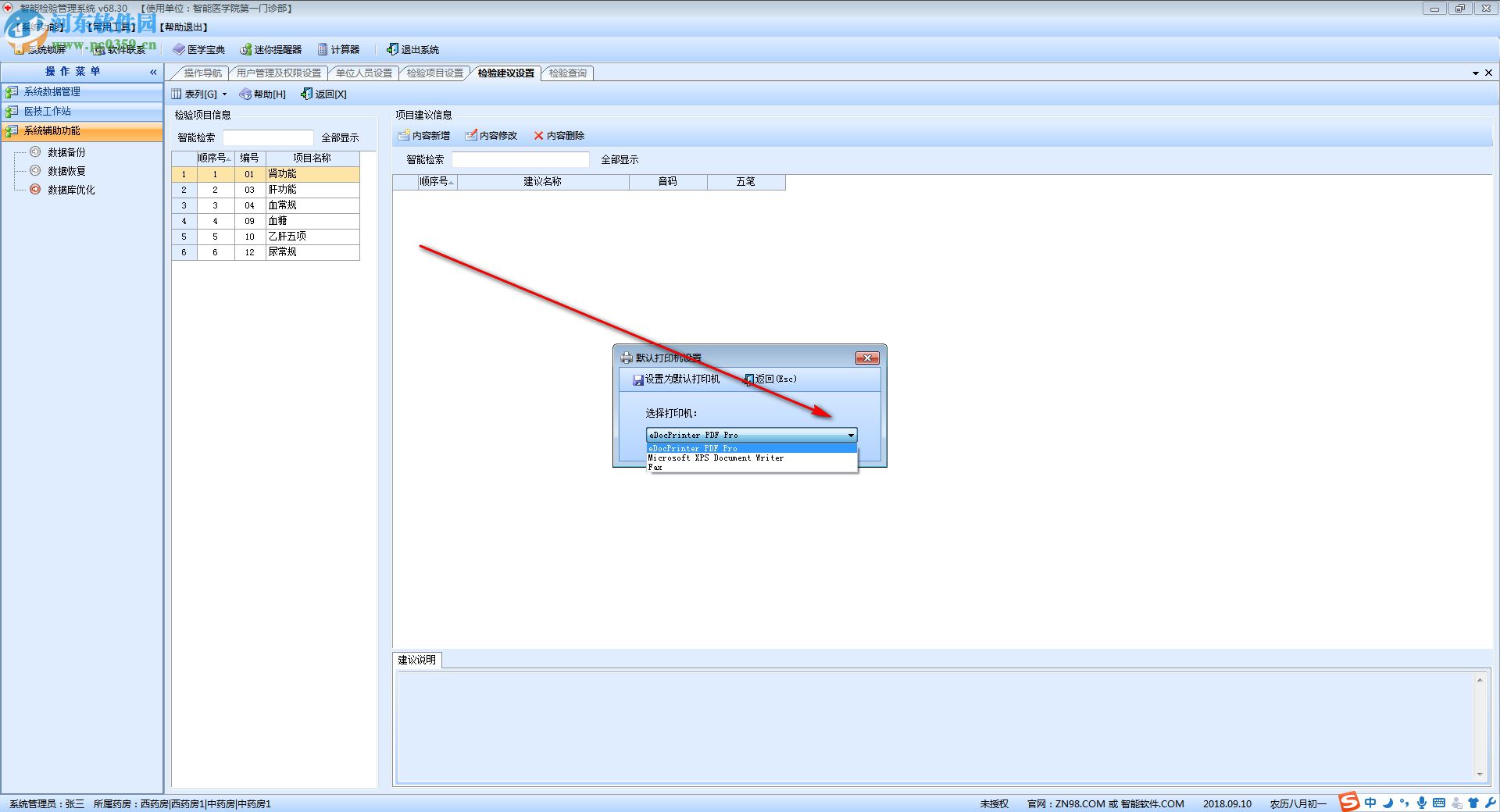Click the Sogou skin shirt icon
Image resolution: width=1500 pixels, height=812 pixels.
tap(1473, 803)
